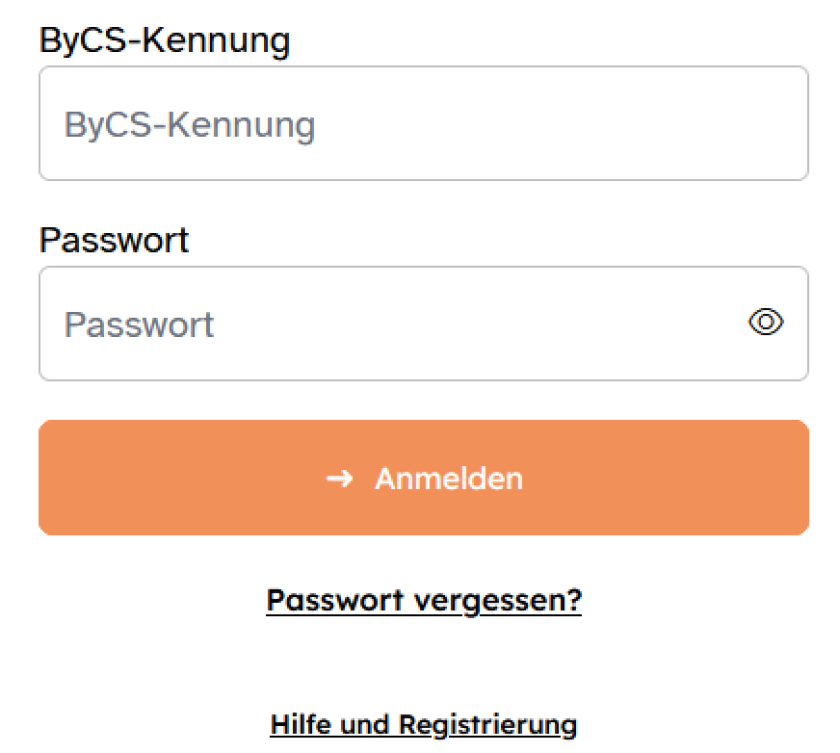This screenshot has height=753, width=840.
Task: Show the hidden password using the eye symbol
Action: [765, 322]
